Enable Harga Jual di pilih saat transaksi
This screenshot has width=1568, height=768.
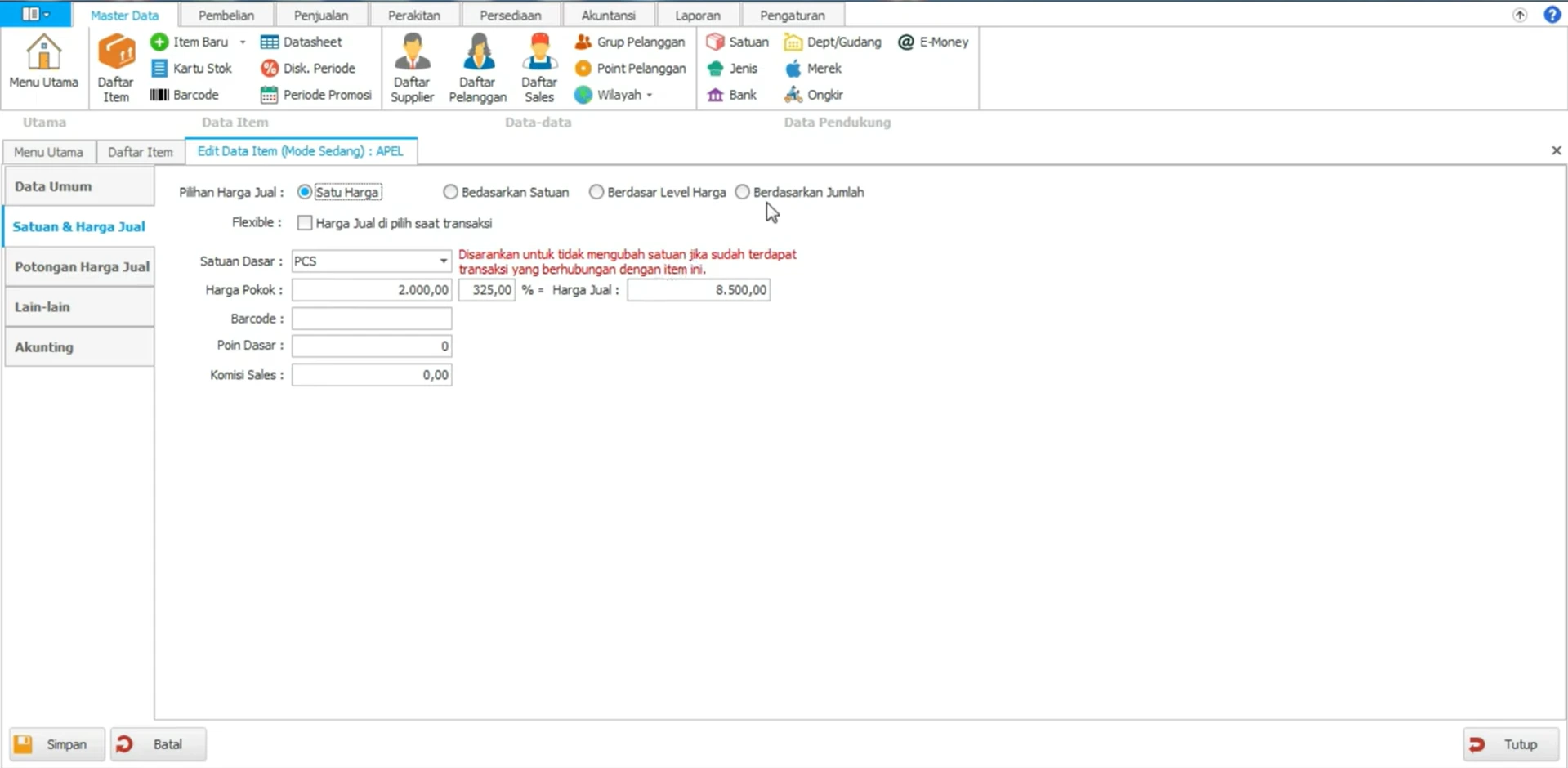[305, 223]
